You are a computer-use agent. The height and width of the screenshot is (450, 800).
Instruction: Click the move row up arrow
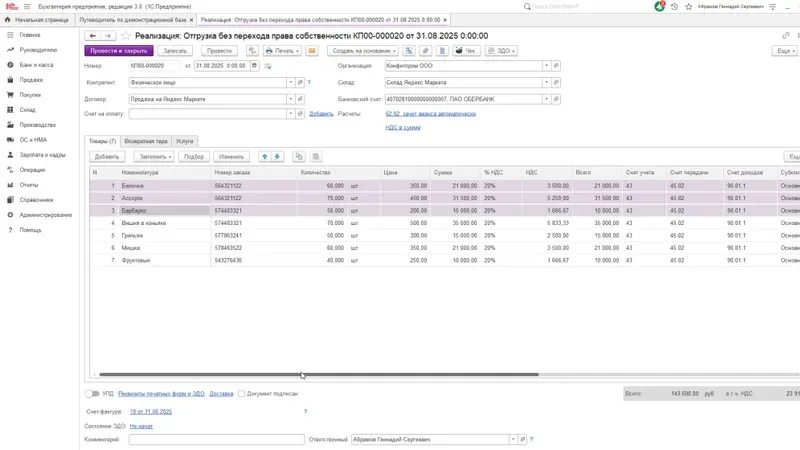pos(264,157)
